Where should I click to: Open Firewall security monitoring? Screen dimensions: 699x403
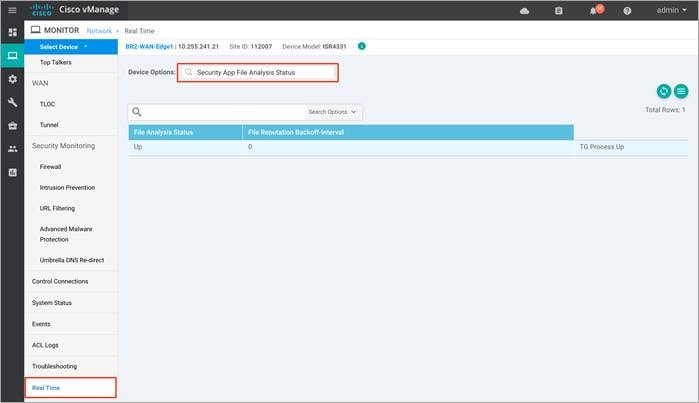pyautogui.click(x=50, y=167)
